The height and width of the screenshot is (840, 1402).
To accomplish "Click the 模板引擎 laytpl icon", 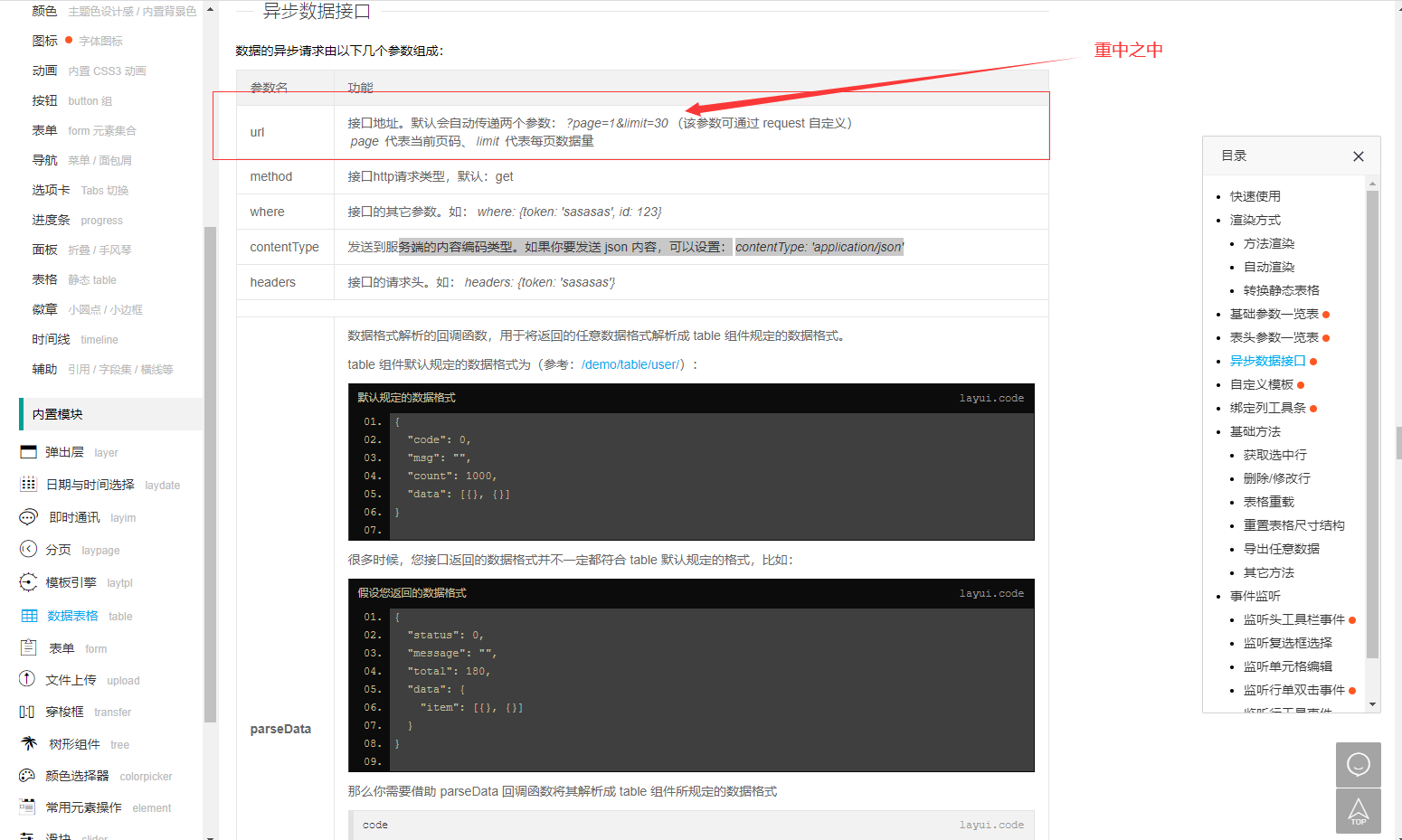I will tap(28, 582).
